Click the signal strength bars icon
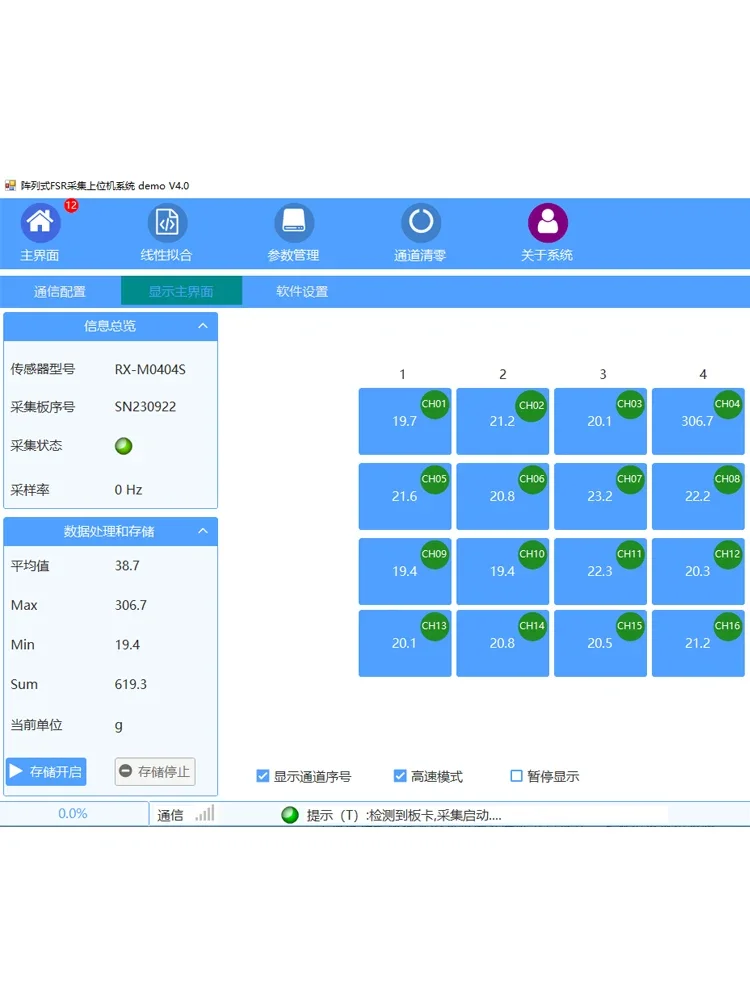This screenshot has width=750, height=1000. (x=205, y=814)
